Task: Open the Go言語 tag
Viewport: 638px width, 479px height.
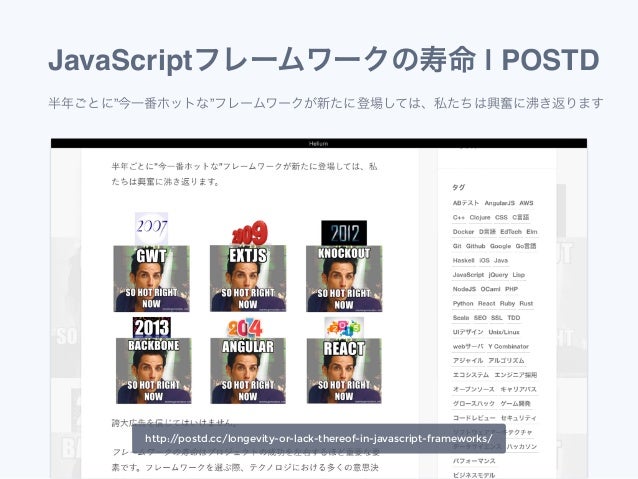Action: point(526,246)
